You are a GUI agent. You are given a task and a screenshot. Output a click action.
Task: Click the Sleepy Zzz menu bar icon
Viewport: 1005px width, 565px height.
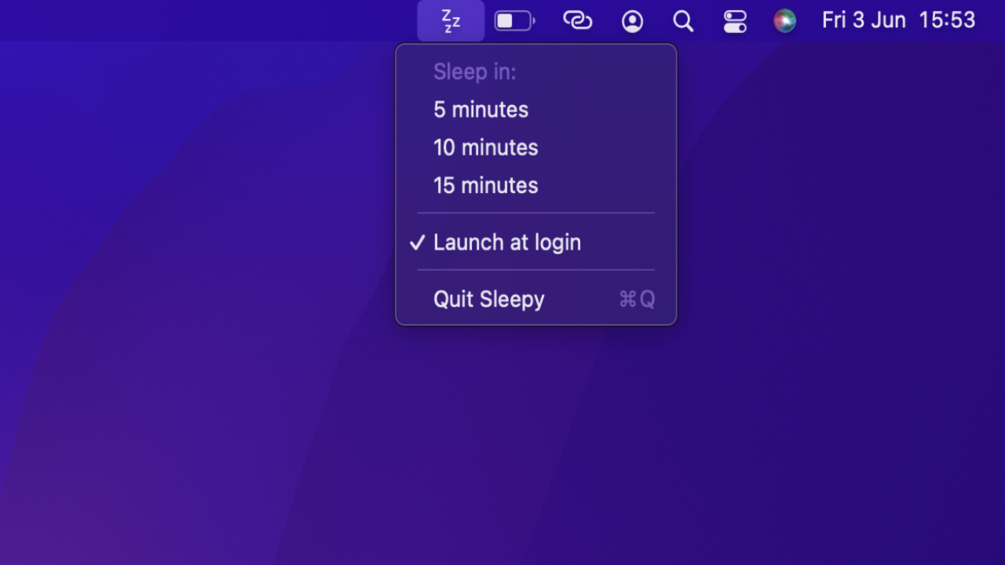[451, 21]
